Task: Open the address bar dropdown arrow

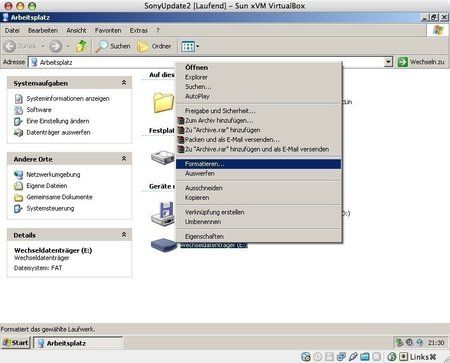Action: tap(388, 62)
